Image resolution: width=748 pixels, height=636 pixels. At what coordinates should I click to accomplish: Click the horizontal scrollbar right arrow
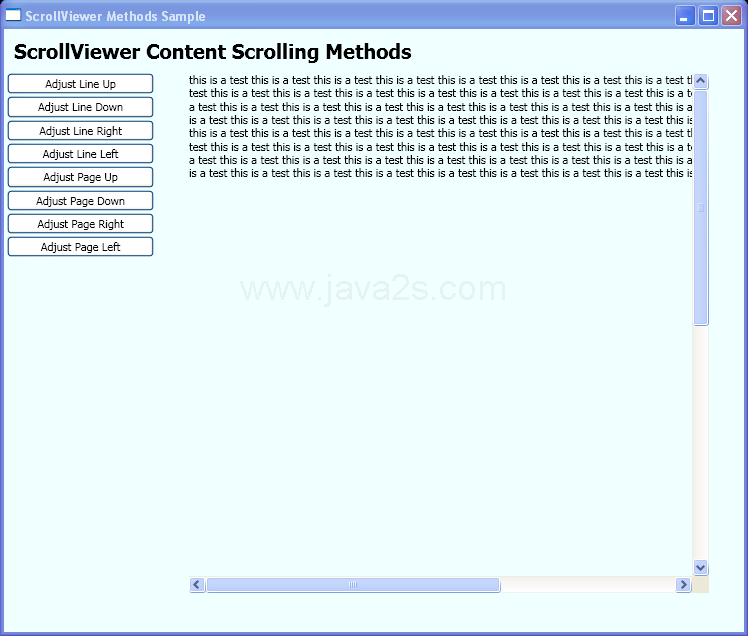(683, 584)
